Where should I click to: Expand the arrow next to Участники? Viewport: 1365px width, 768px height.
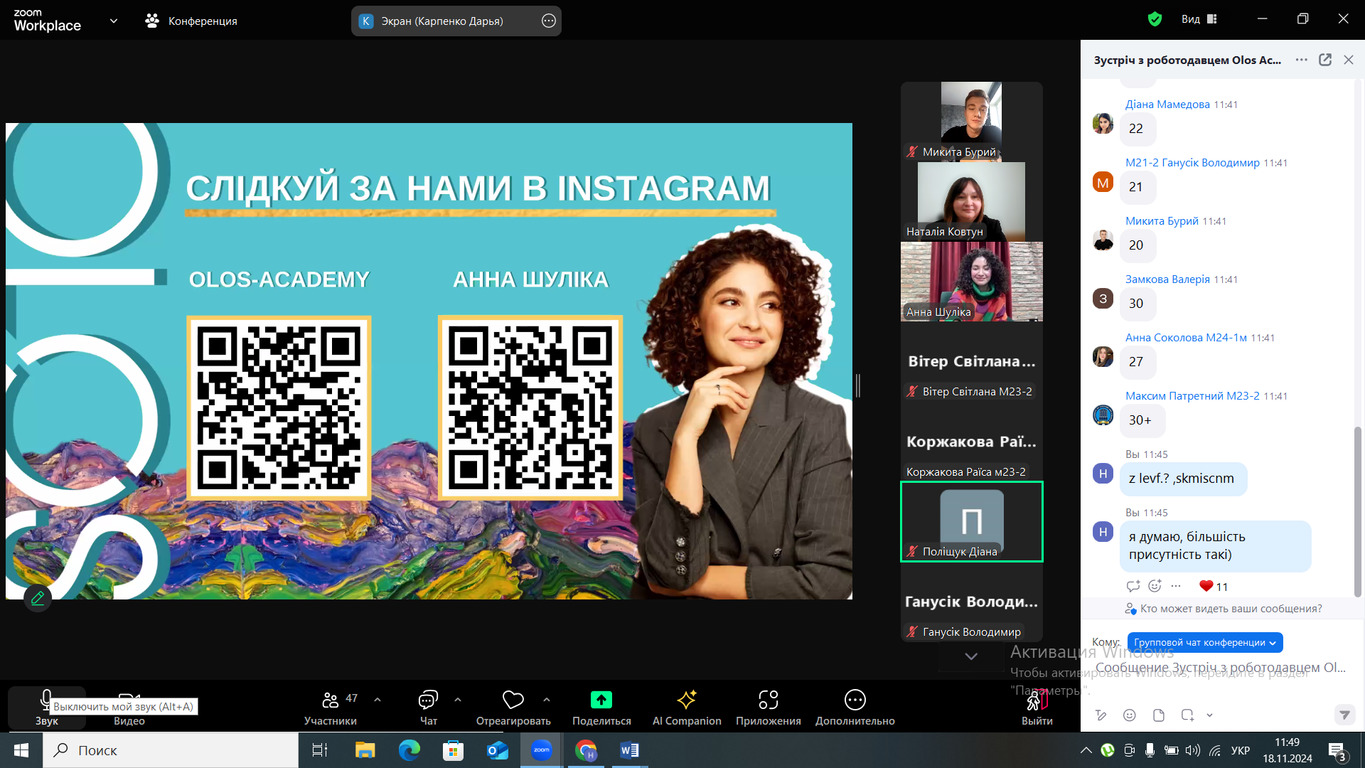click(378, 699)
